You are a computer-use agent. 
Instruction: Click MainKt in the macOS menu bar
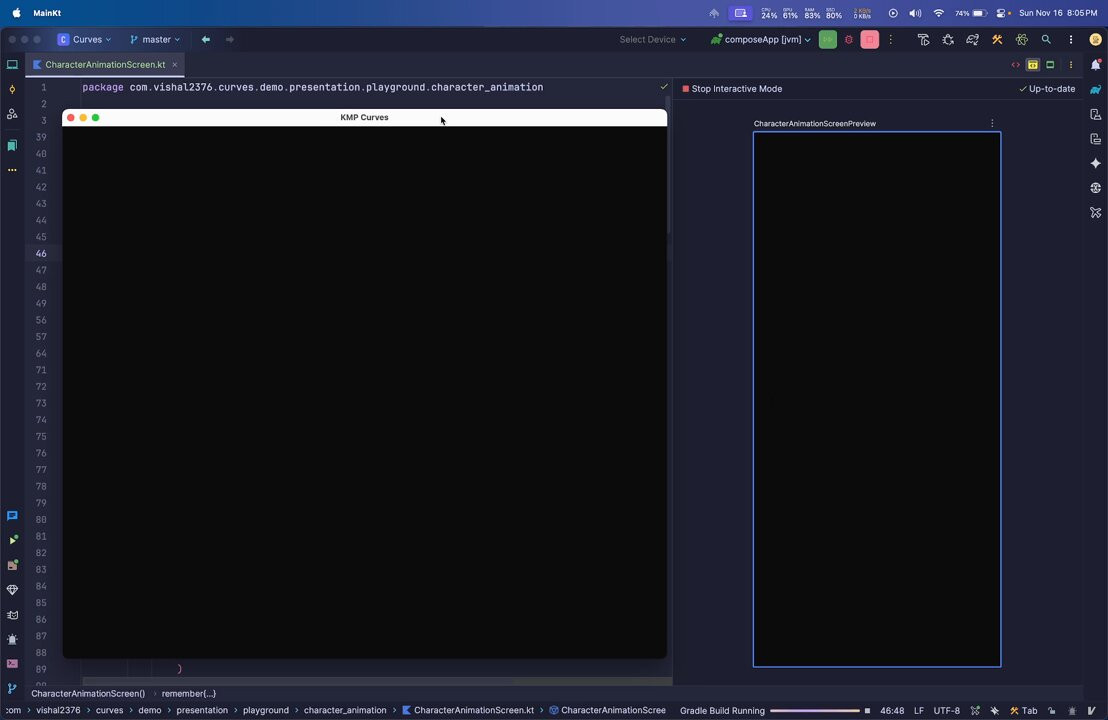(47, 13)
